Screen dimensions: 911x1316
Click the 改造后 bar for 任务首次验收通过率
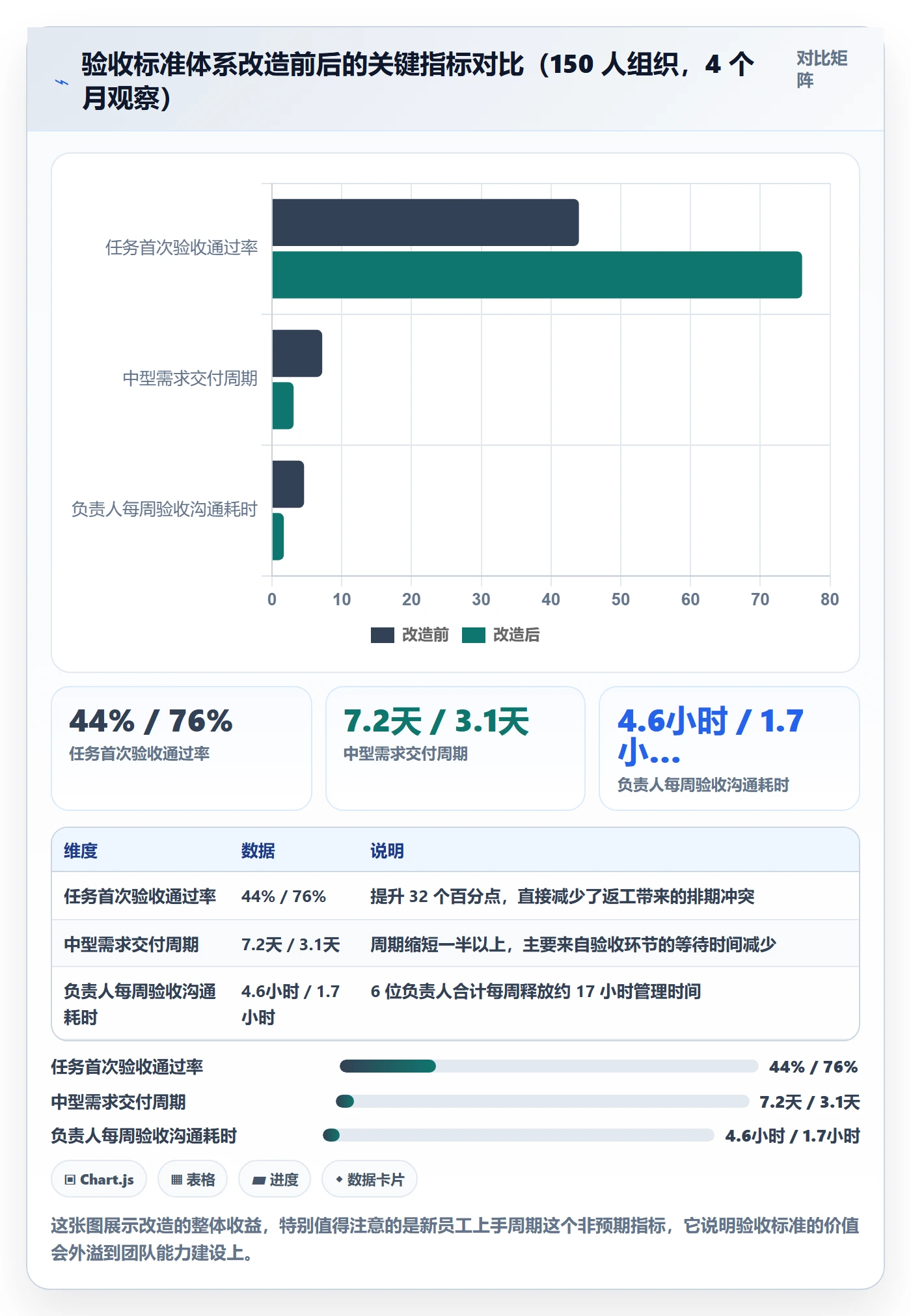537,275
